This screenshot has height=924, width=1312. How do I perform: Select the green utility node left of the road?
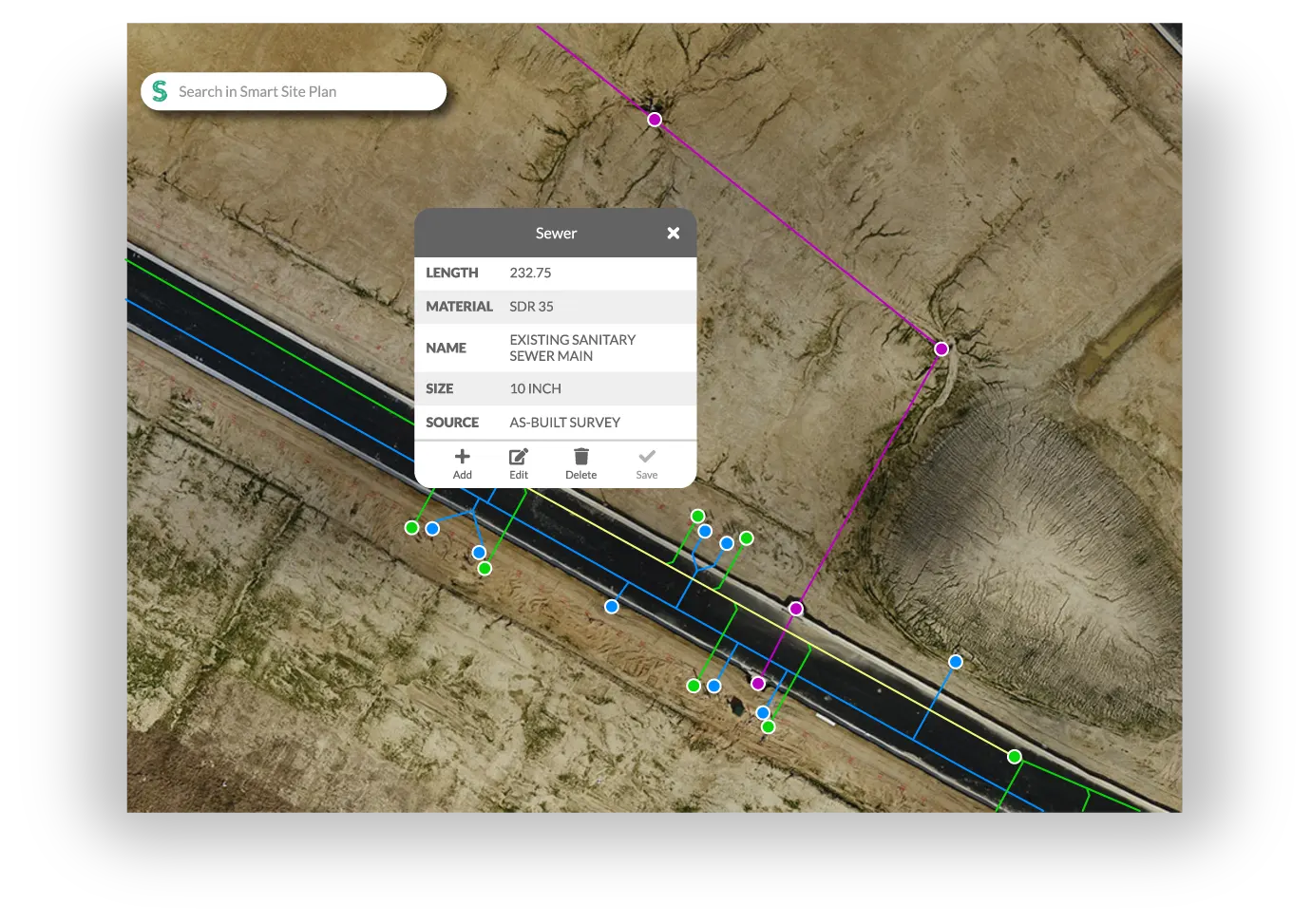pos(411,528)
